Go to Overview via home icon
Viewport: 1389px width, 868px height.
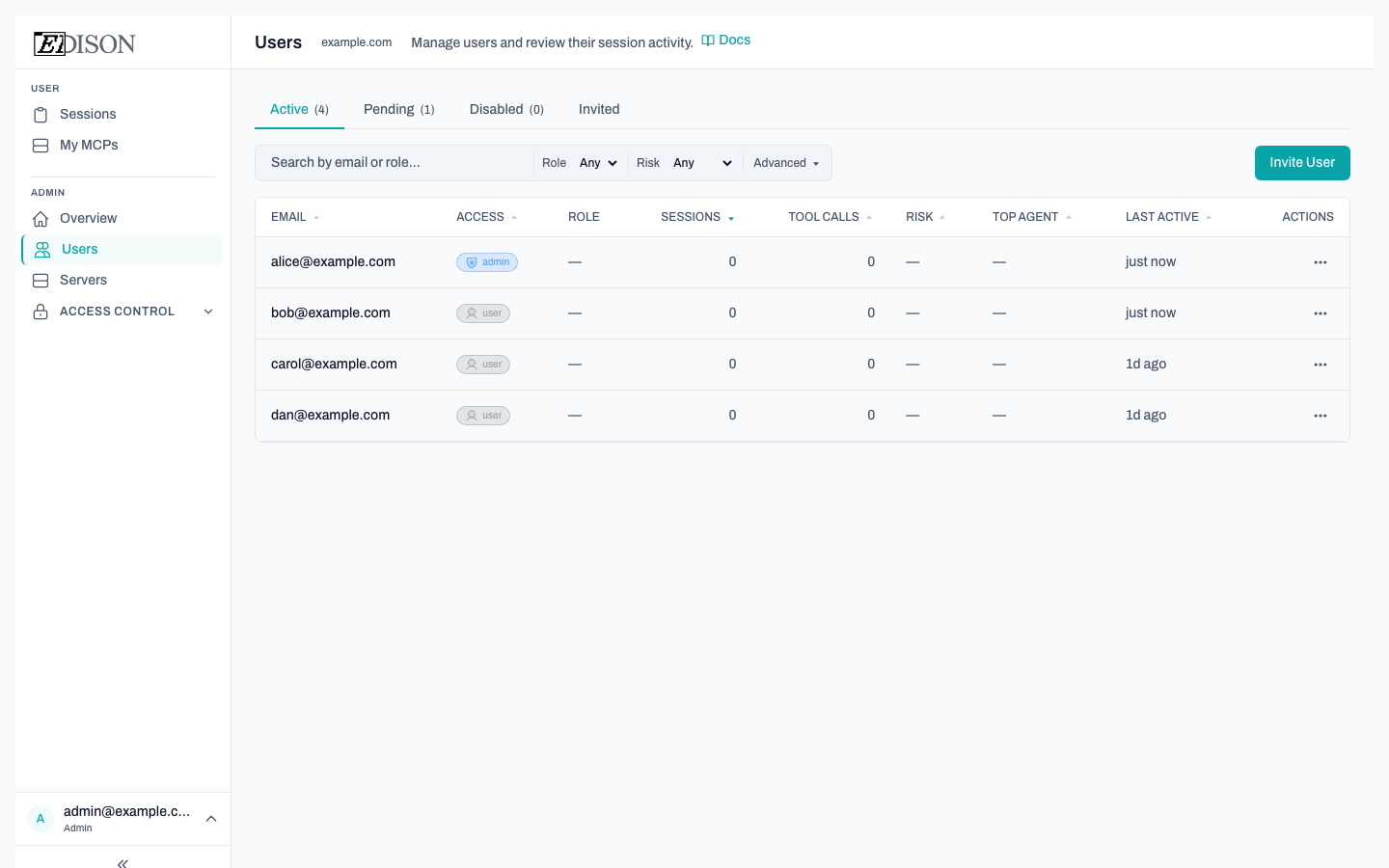click(x=41, y=219)
